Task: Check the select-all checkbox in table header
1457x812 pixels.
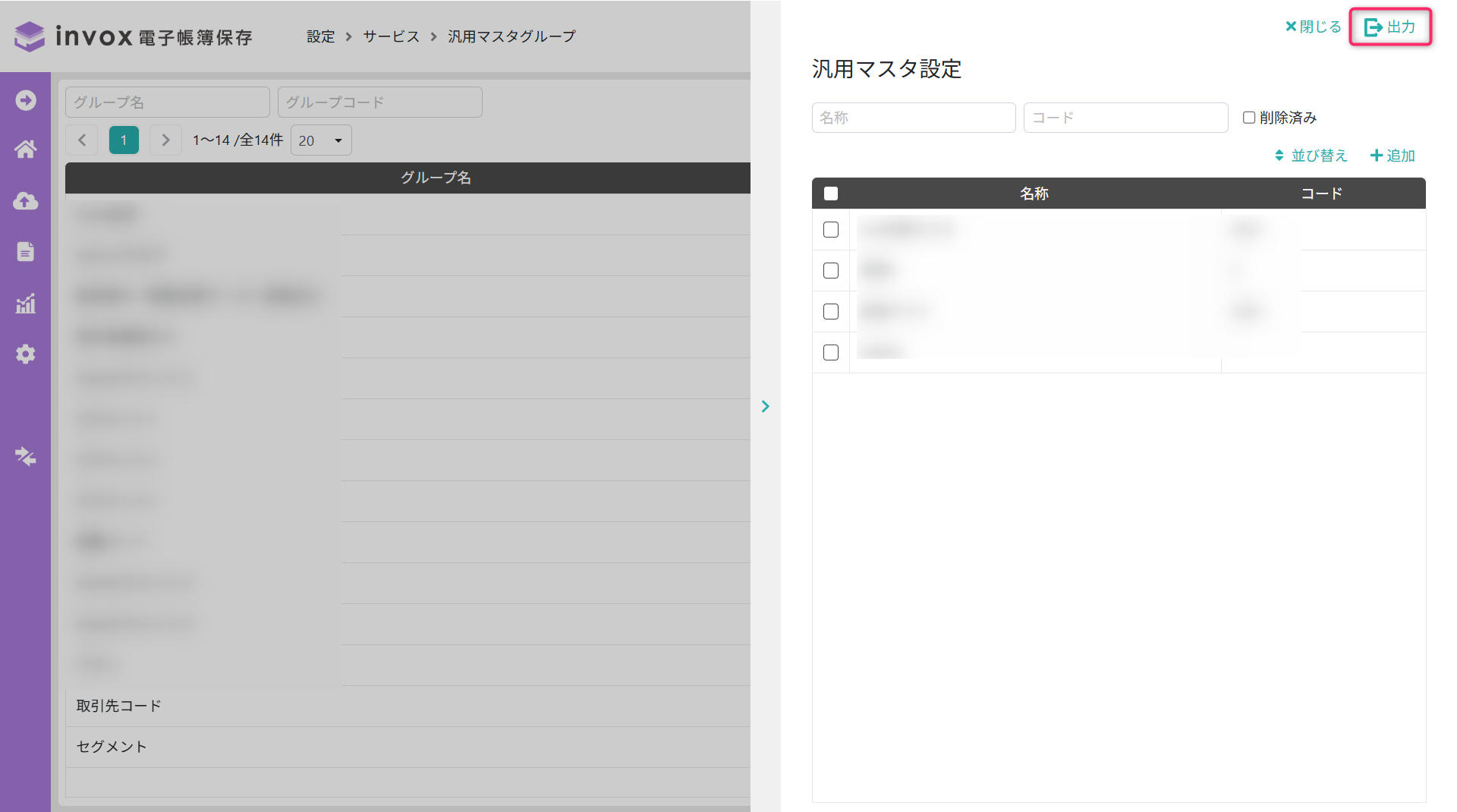Action: point(831,194)
